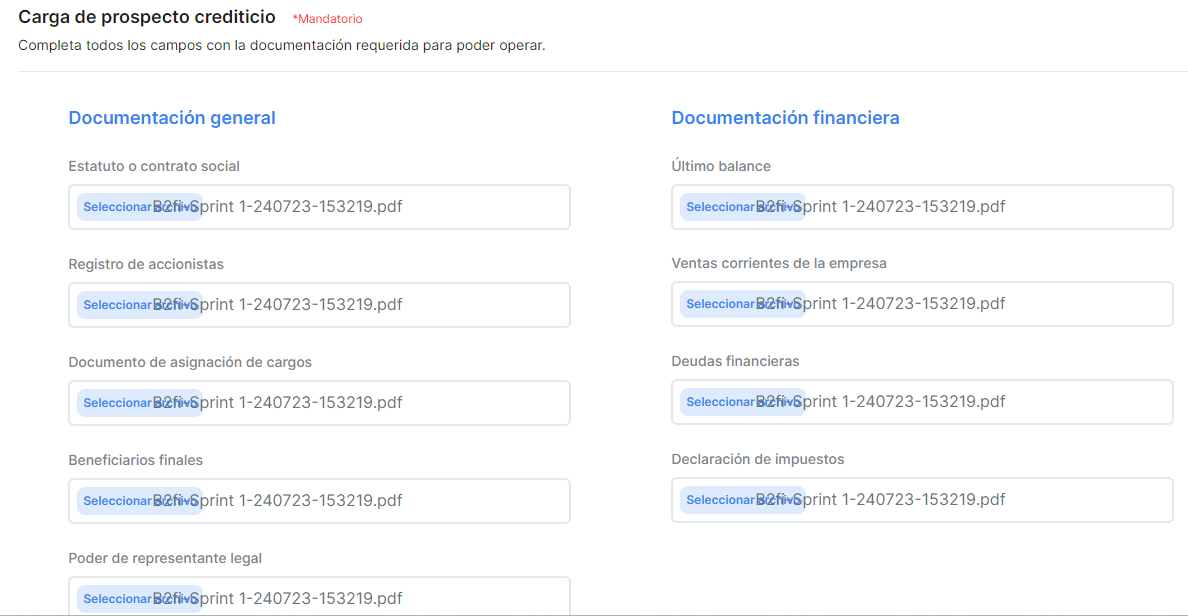Viewport: 1188px width, 616px height.
Task: Click Seleccionar archivo for Estatuto o contrato social
Action: (118, 207)
